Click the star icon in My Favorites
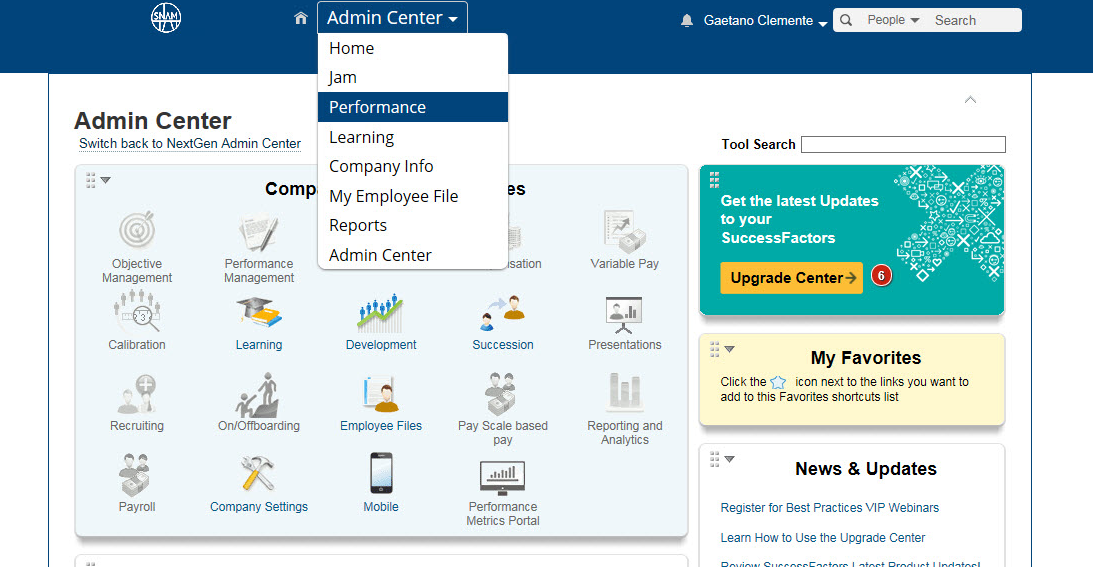 (x=778, y=382)
